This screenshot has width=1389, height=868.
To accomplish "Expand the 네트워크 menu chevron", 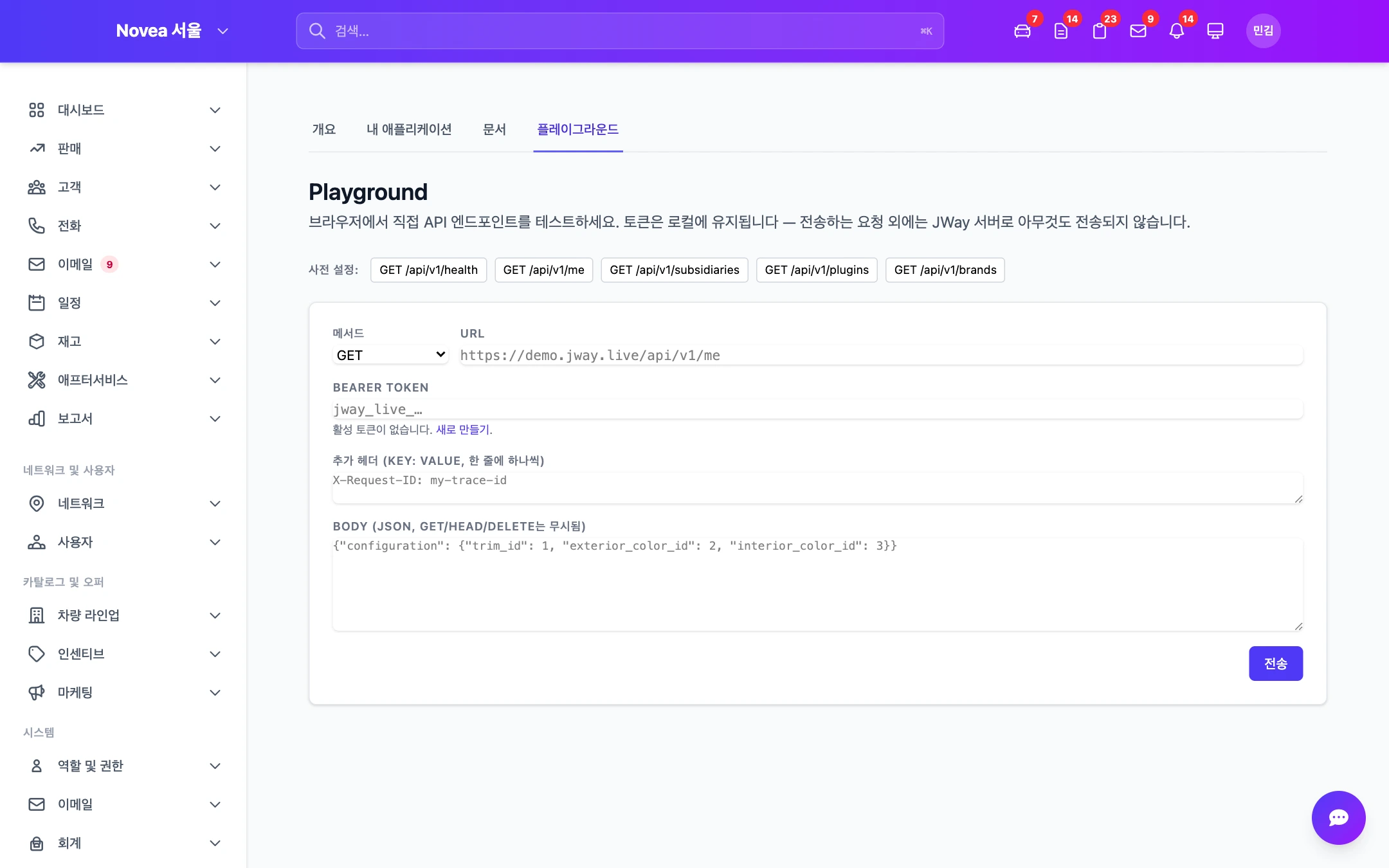I will [x=215, y=503].
